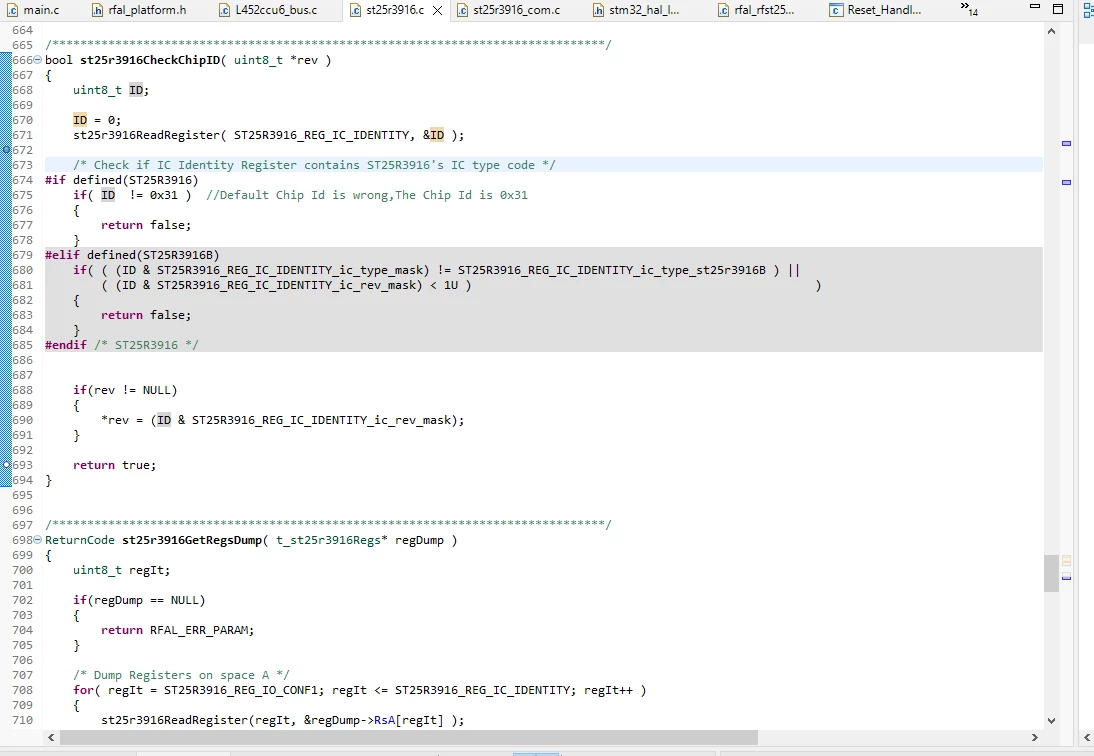
Task: Jump to the topmost overview ruler annotation
Action: pos(1066,144)
